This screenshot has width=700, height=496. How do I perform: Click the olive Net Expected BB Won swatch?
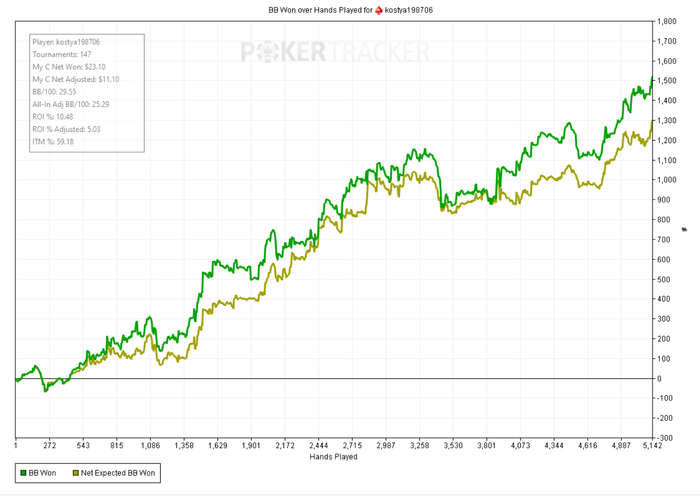point(75,473)
